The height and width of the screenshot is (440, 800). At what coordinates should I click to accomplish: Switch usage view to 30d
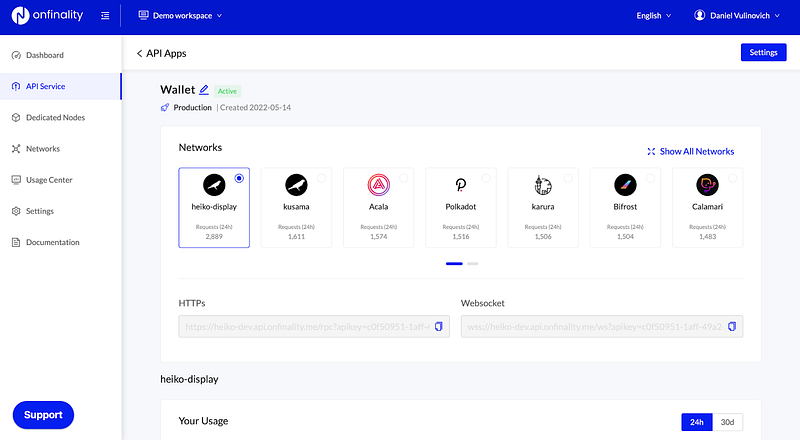[x=727, y=422]
